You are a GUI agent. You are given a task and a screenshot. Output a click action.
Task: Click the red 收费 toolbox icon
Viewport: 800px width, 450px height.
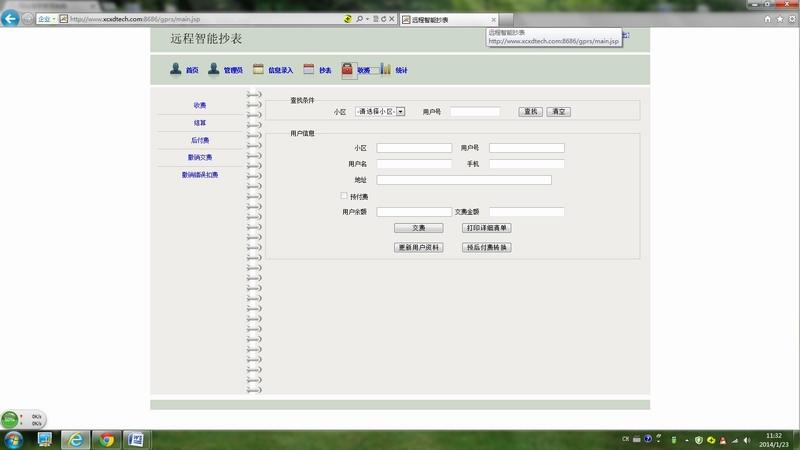[x=347, y=70]
